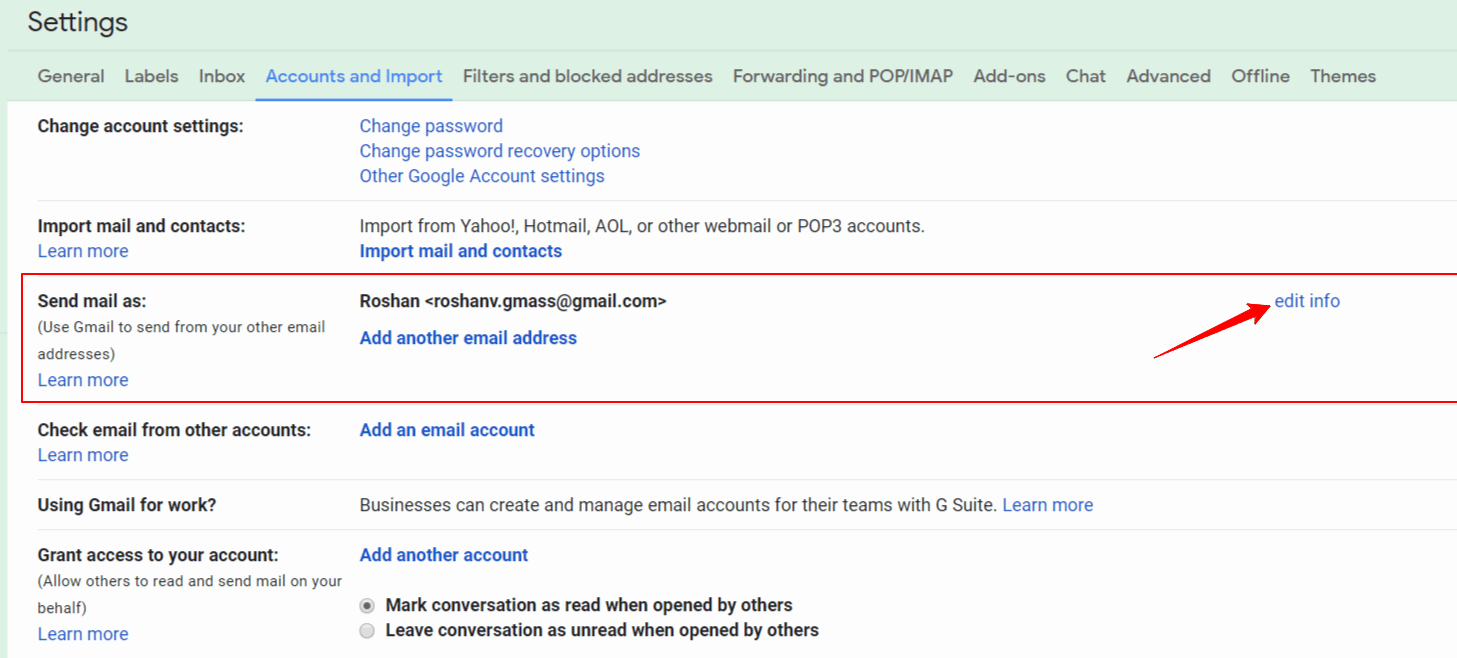Click edit info for Roshan's address
Screen dimensions: 1457x658
point(1306,301)
